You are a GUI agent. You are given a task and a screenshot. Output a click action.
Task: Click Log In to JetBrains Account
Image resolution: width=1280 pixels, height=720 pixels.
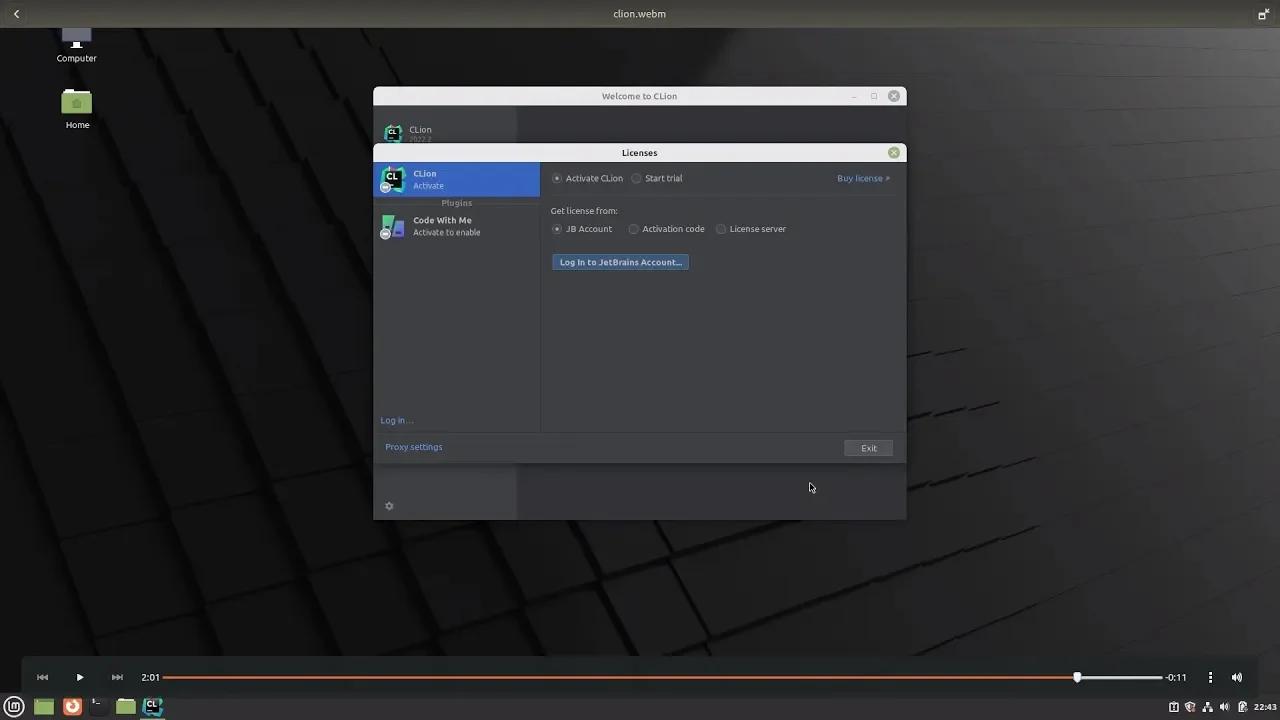[620, 261]
